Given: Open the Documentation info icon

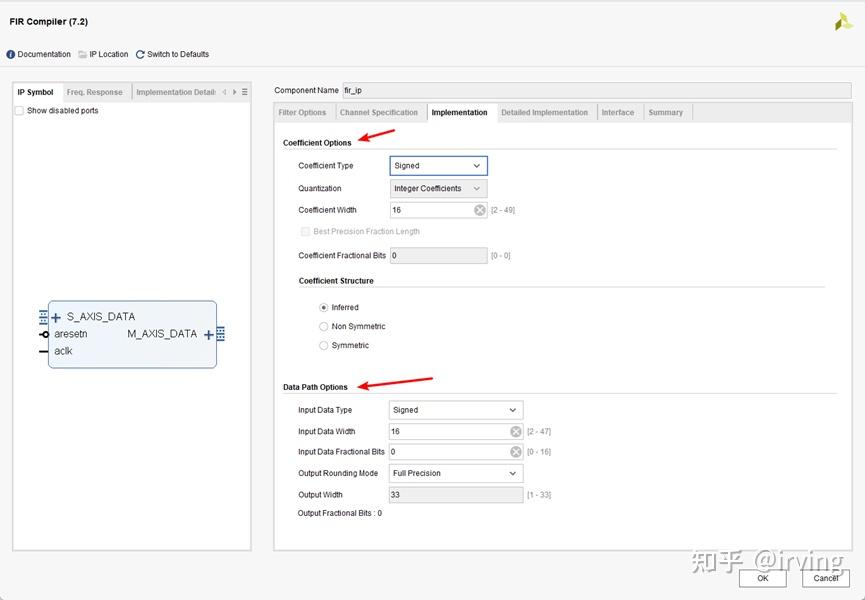Looking at the screenshot, I should pos(10,54).
